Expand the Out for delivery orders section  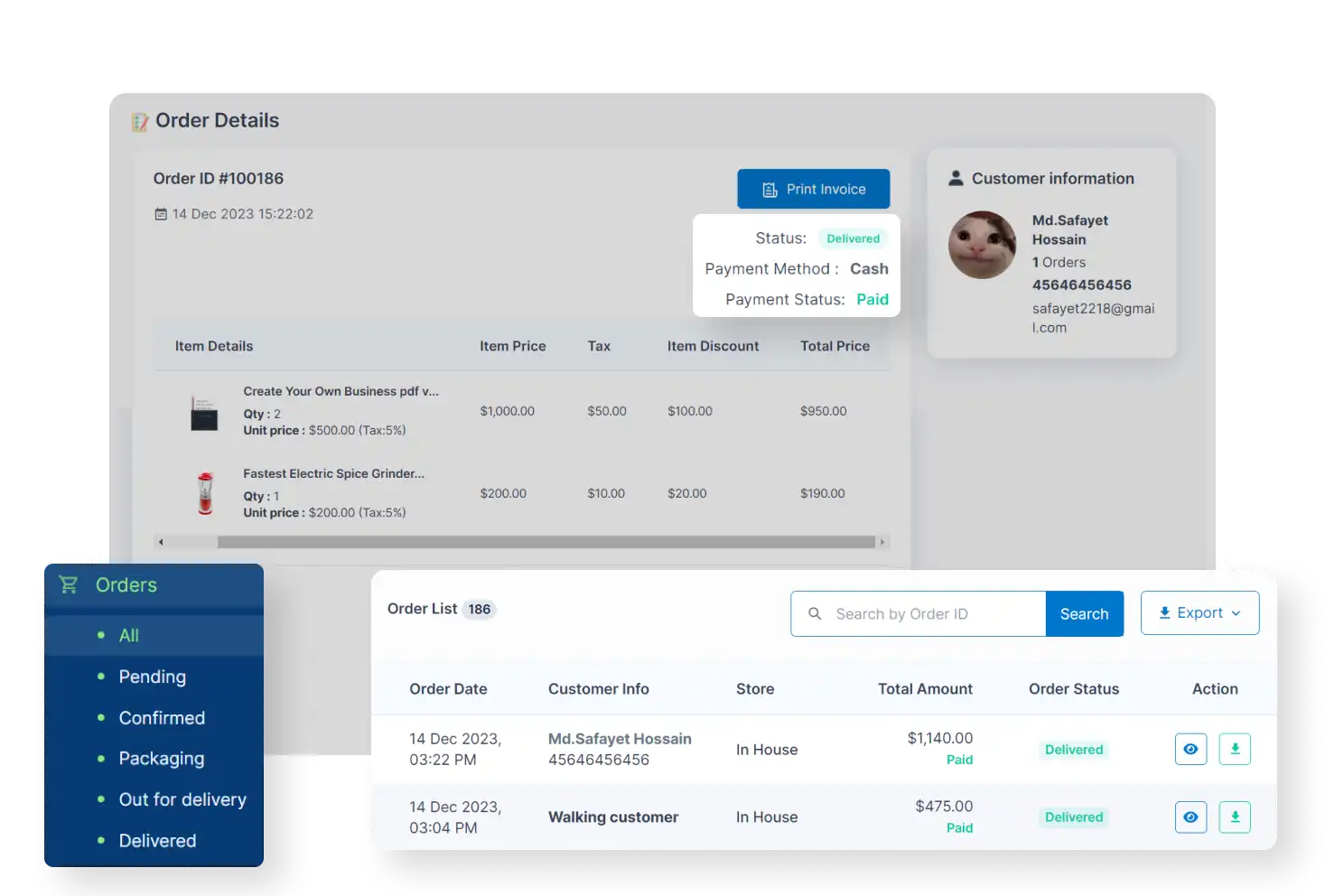coord(182,799)
